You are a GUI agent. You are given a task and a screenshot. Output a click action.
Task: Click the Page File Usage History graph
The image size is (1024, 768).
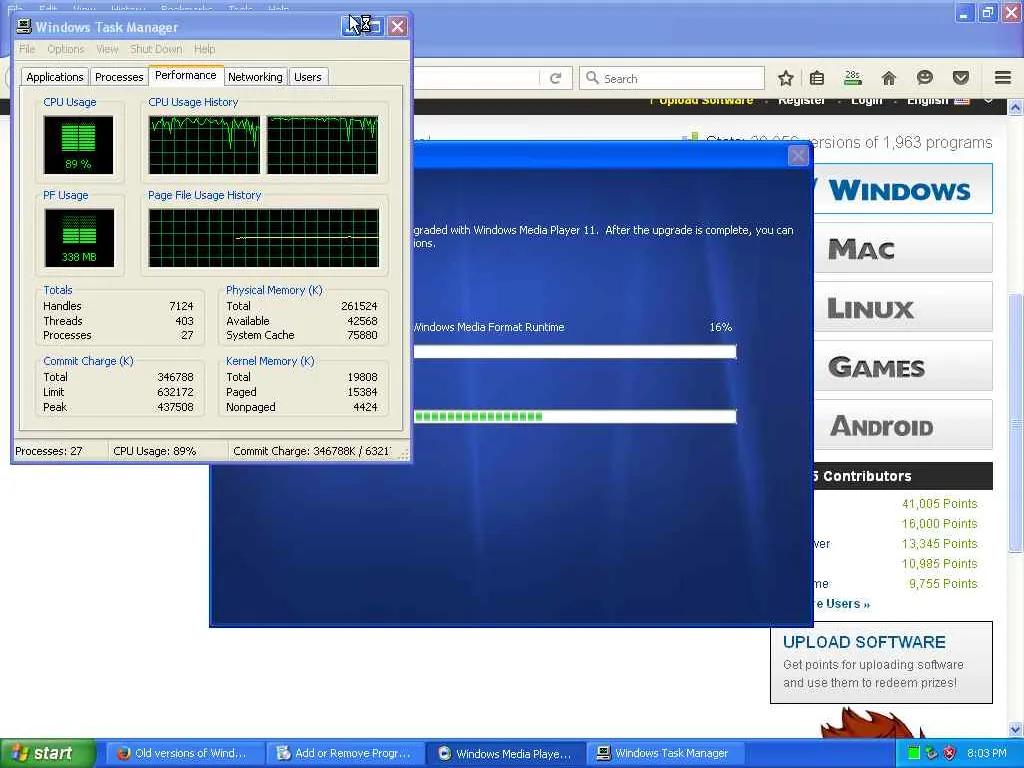pyautogui.click(x=264, y=238)
